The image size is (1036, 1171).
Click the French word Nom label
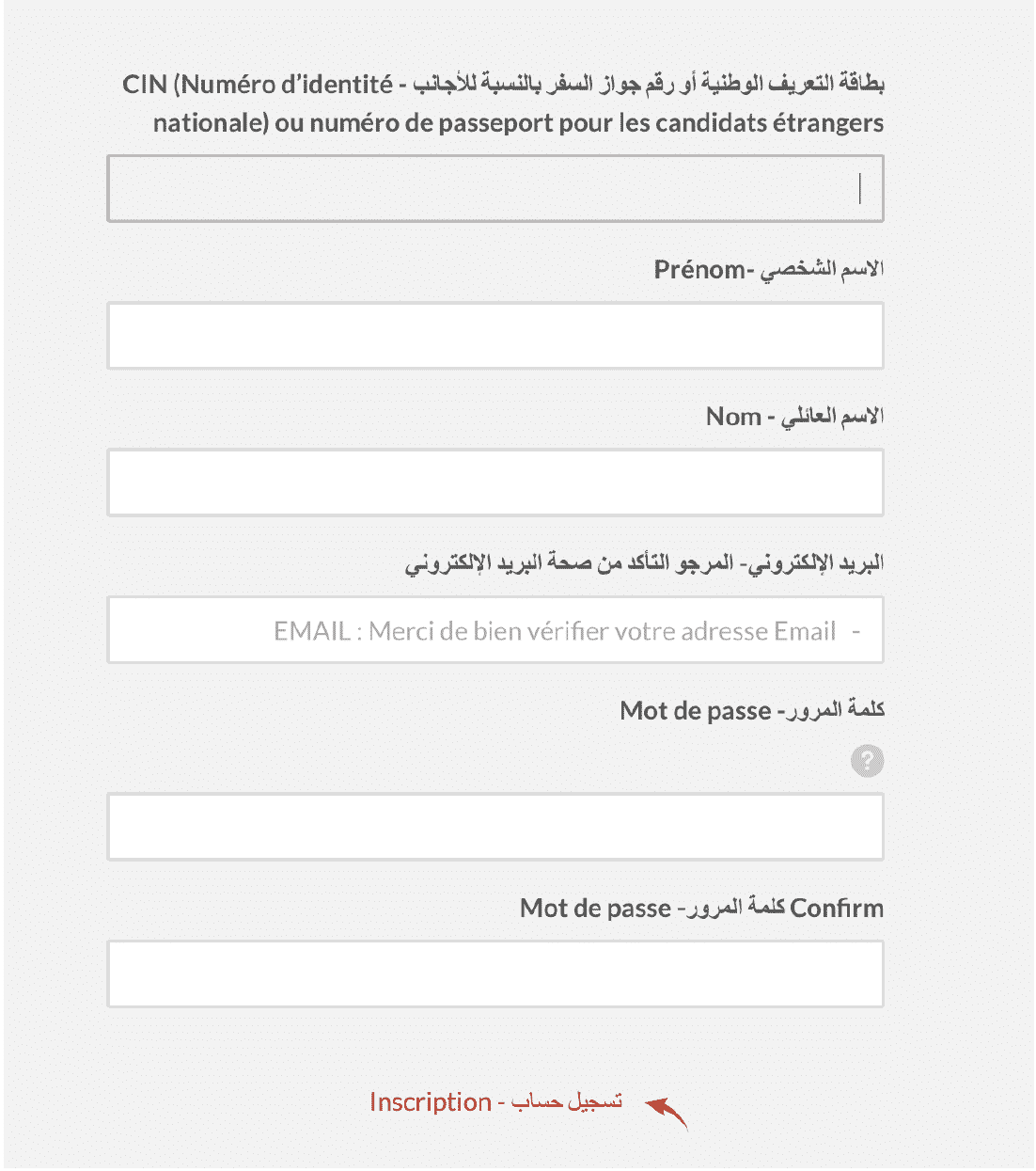coord(733,417)
